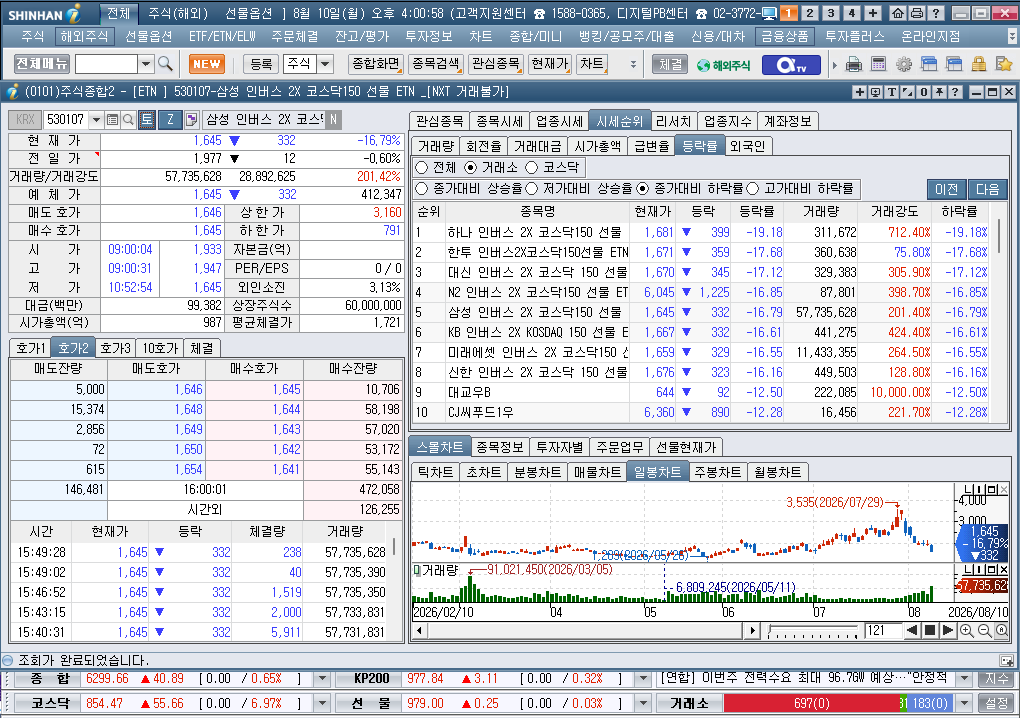This screenshot has height=718, width=1020.
Task: Click the chart play-forward triangle button
Action: (948, 630)
